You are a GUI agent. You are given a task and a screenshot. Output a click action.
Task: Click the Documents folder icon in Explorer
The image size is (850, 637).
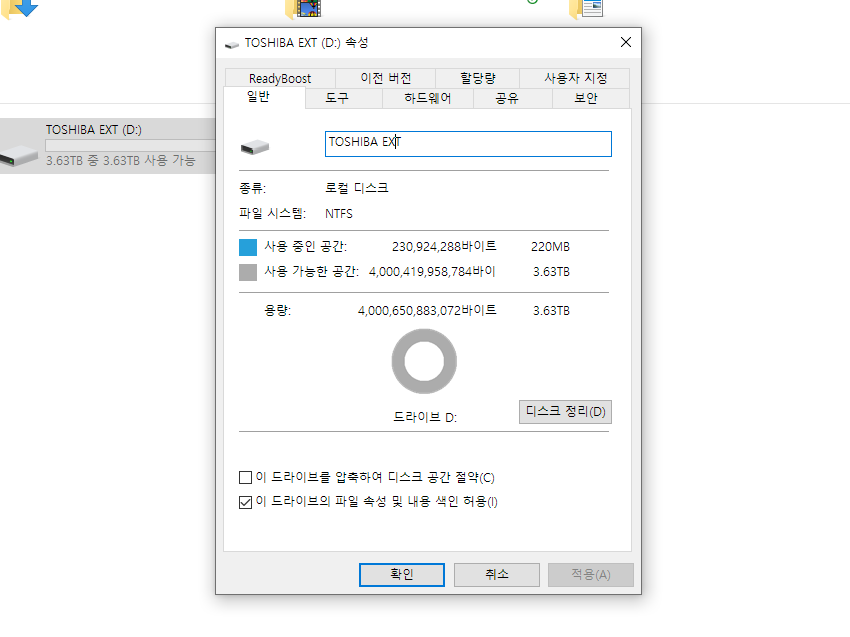[587, 8]
